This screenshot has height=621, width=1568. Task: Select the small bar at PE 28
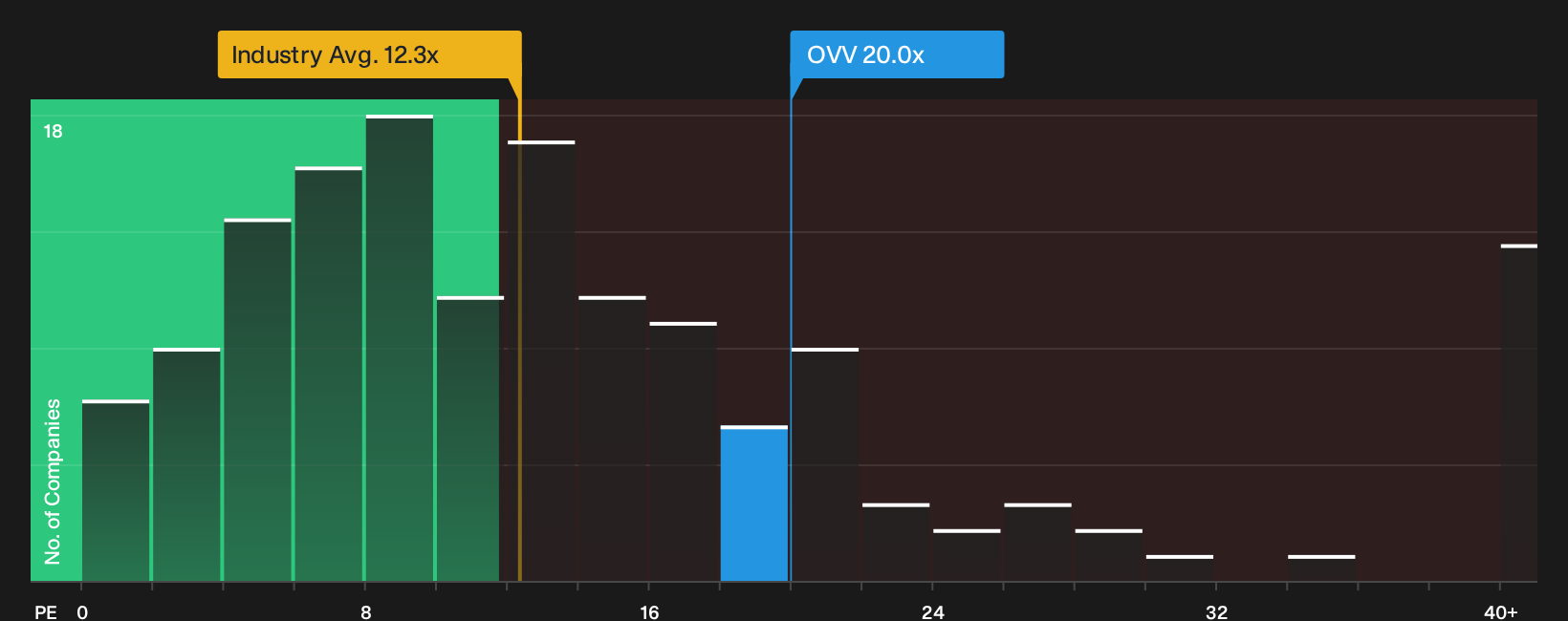[x=1109, y=555]
